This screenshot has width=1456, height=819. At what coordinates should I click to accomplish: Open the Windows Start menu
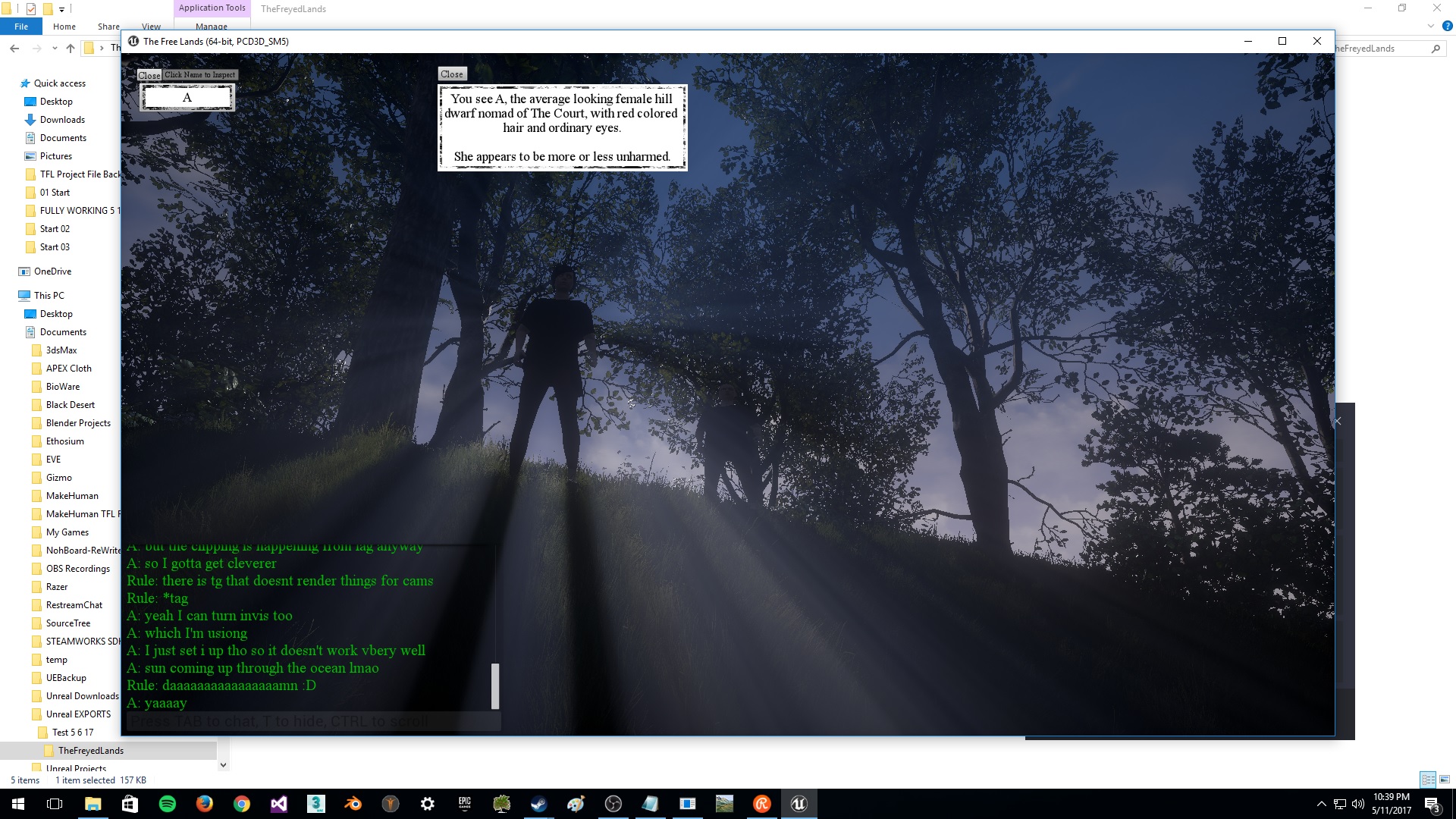[18, 804]
